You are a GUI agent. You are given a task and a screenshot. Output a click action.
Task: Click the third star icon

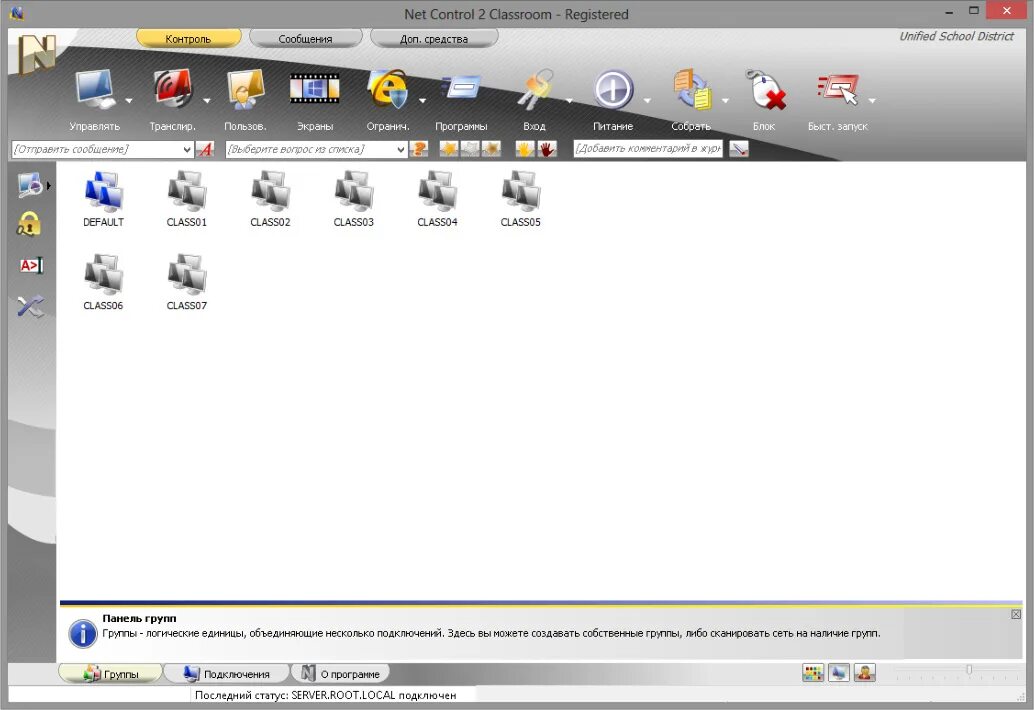click(x=491, y=149)
